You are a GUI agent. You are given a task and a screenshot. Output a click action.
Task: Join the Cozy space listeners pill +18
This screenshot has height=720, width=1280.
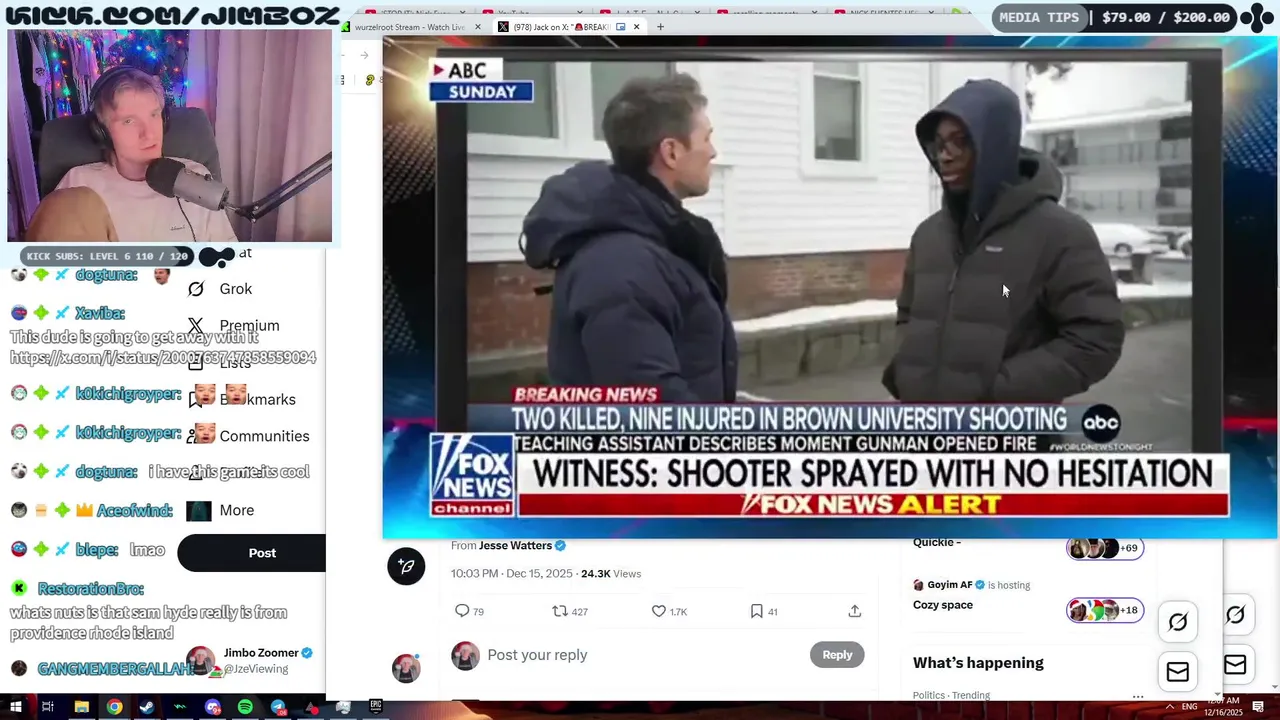[x=1105, y=610]
